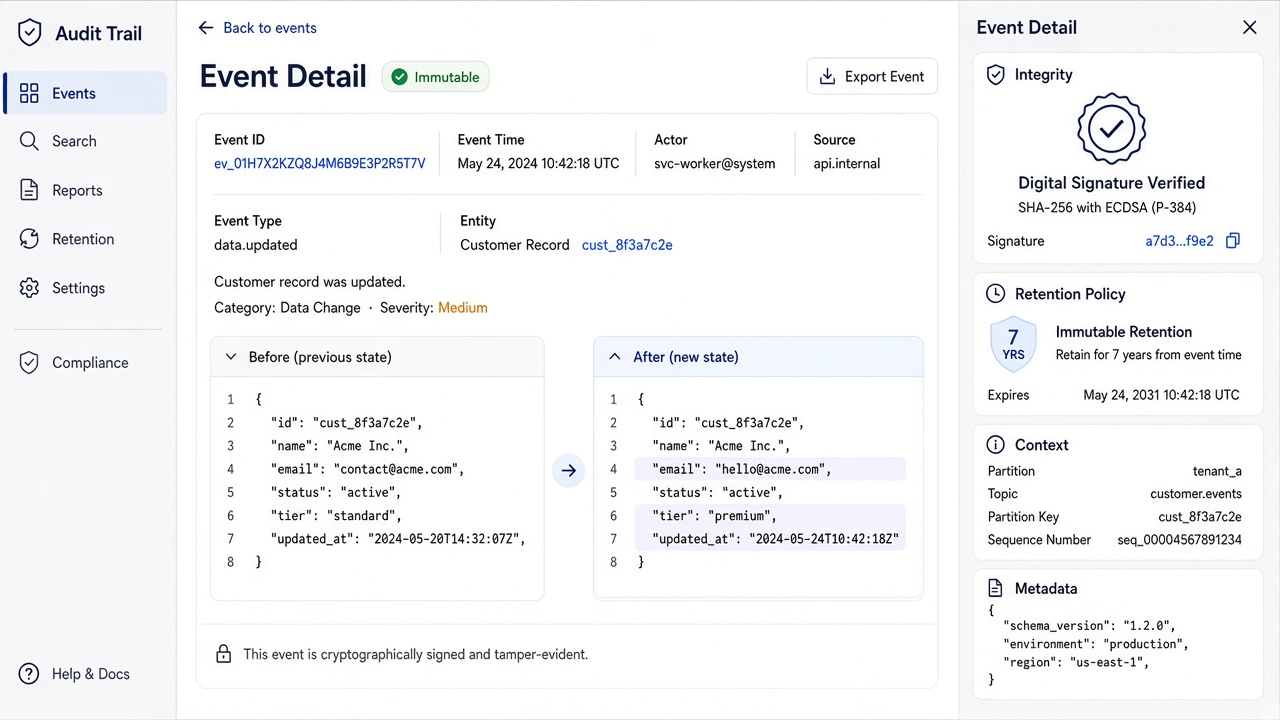Image resolution: width=1280 pixels, height=720 pixels.
Task: Click the Retention cycle icon
Action: (x=29, y=239)
